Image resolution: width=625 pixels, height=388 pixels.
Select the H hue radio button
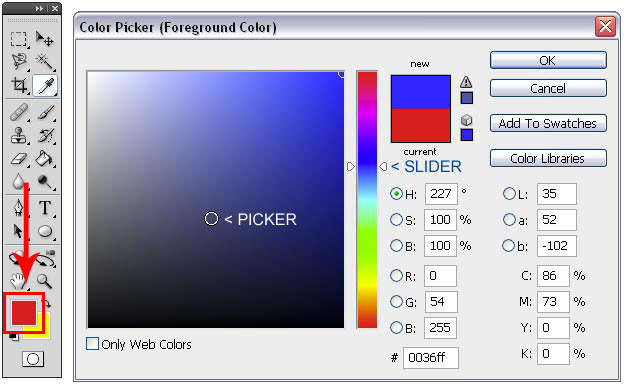point(396,194)
